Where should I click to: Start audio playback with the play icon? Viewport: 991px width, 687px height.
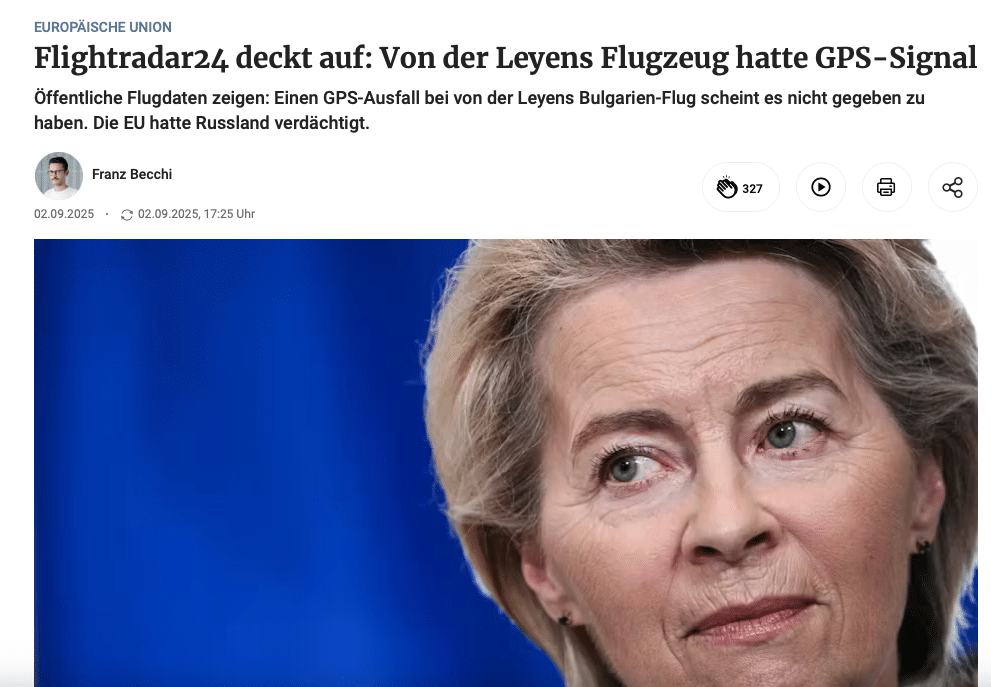point(820,187)
